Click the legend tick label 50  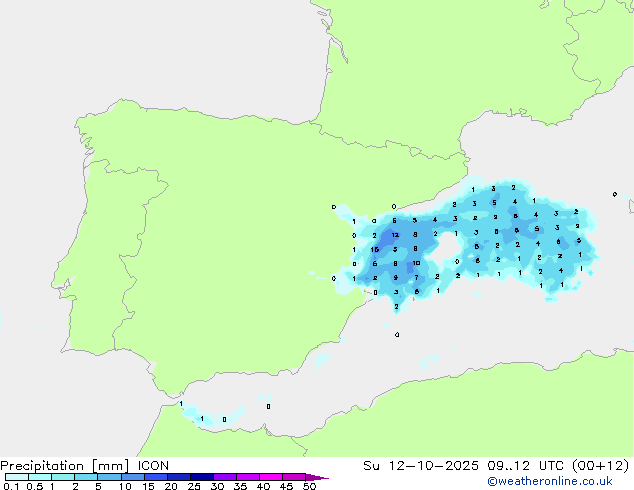click(x=308, y=486)
